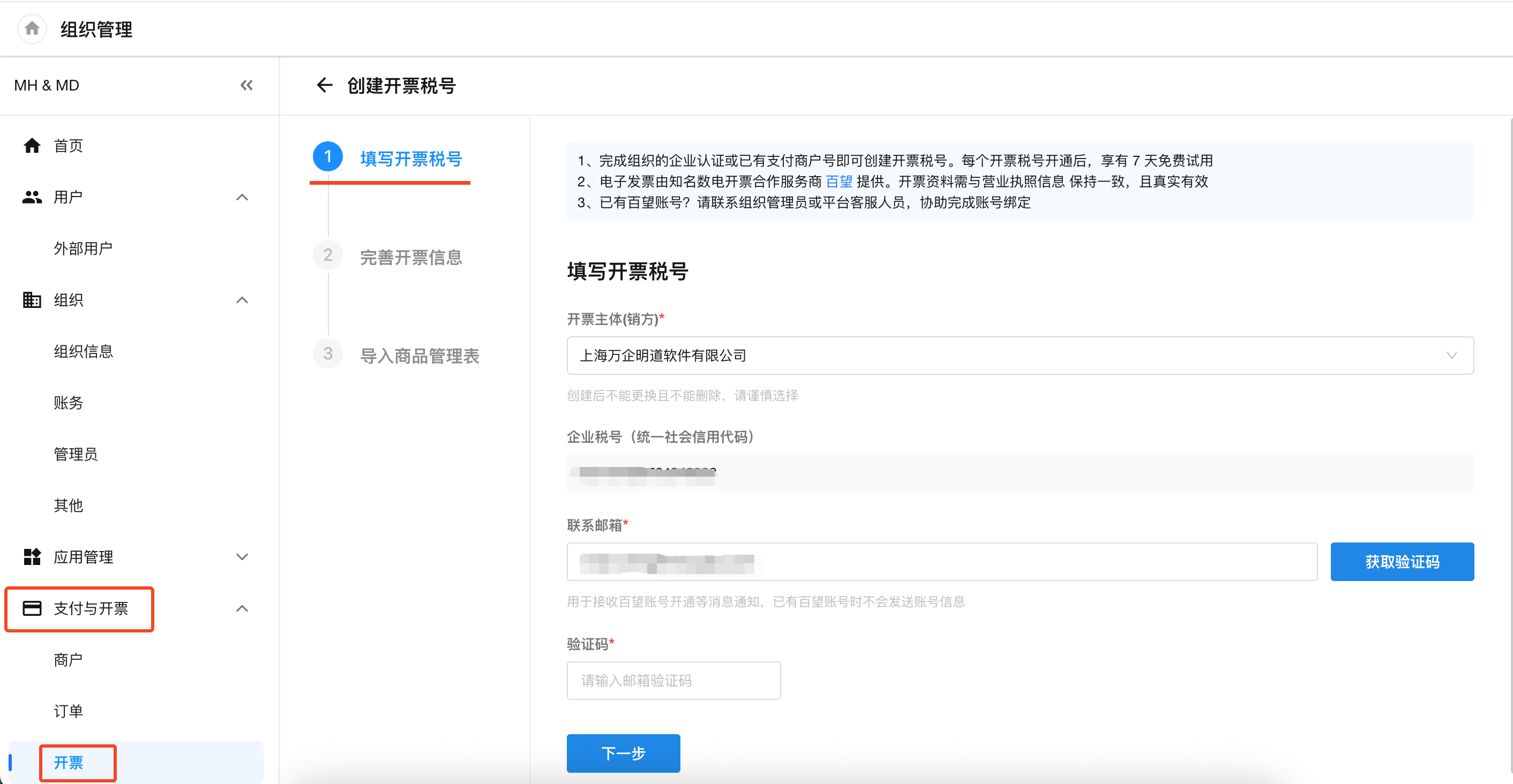Click step 2 完善开票信息
This screenshot has width=1513, height=784.
pyautogui.click(x=410, y=257)
